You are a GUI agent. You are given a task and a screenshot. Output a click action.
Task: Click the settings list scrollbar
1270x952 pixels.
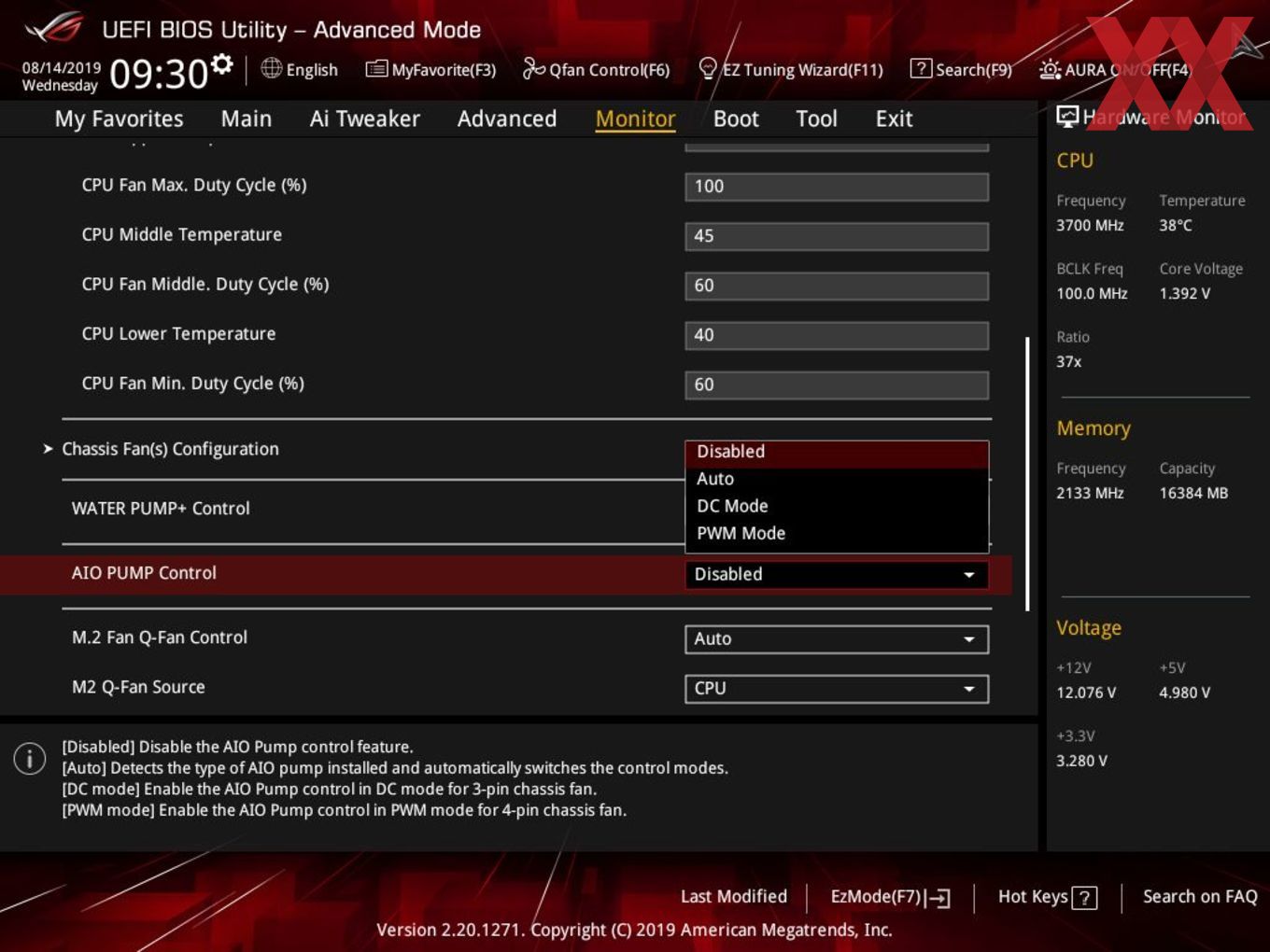(x=1027, y=474)
